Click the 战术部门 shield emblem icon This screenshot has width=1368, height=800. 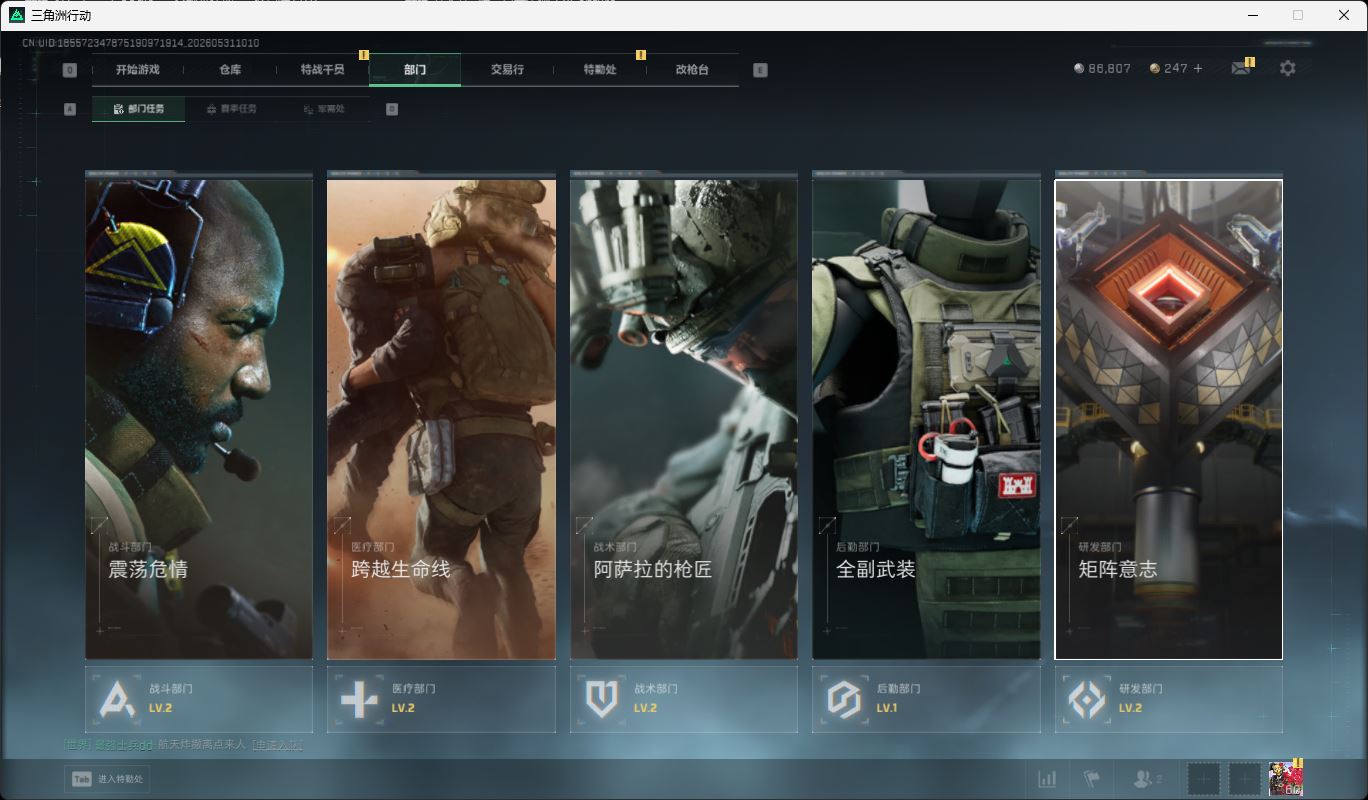click(x=602, y=699)
